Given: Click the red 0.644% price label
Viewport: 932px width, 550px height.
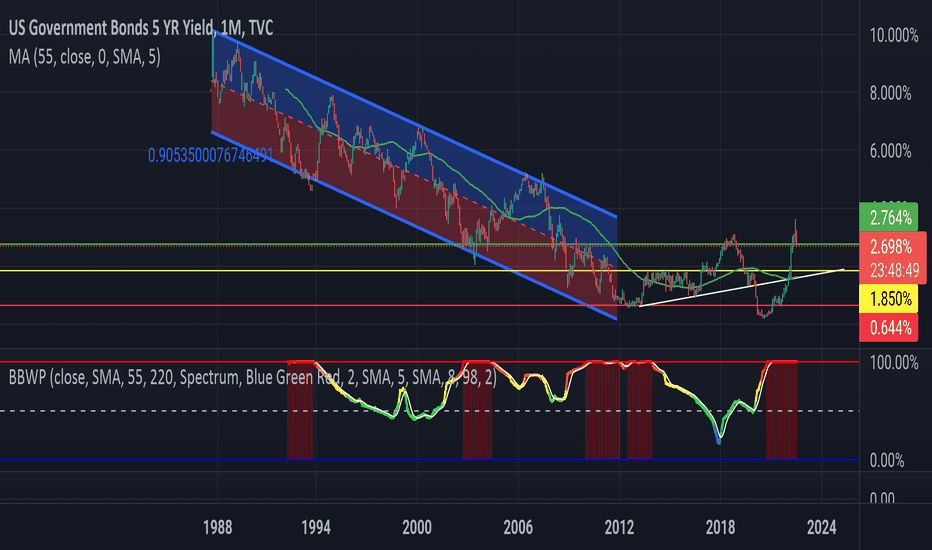Looking at the screenshot, I should tap(889, 328).
